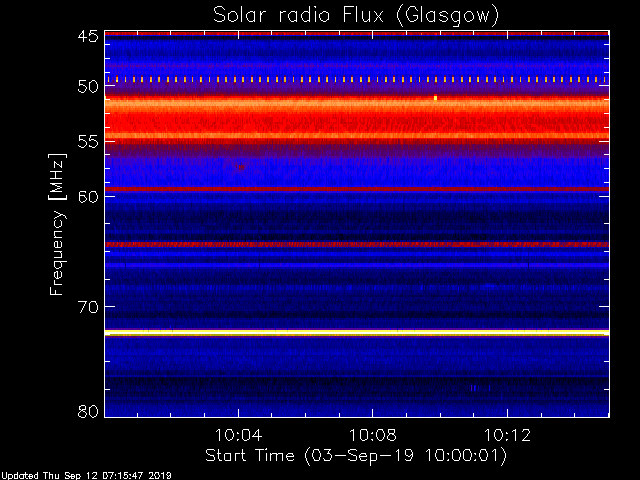This screenshot has height=480, width=640.
Task: Click the Updated timestamp text at bottom
Action: click(x=86, y=476)
